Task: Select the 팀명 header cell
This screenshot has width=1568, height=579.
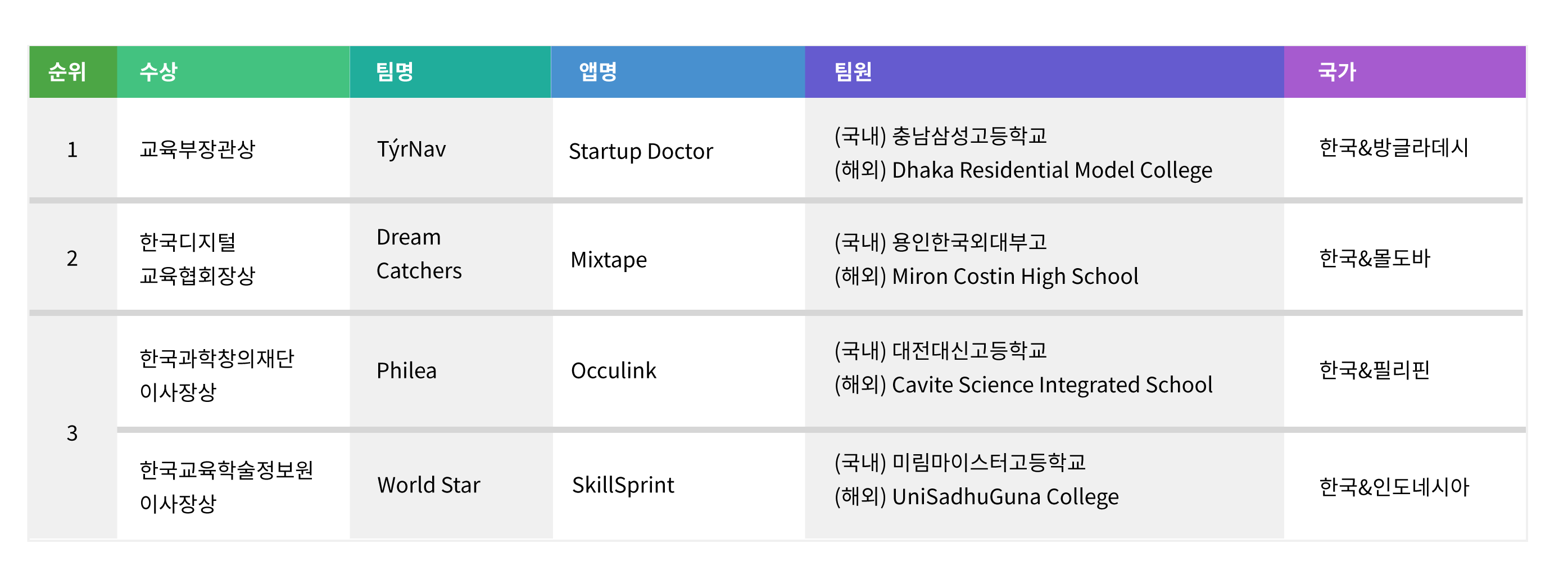Action: pos(450,72)
